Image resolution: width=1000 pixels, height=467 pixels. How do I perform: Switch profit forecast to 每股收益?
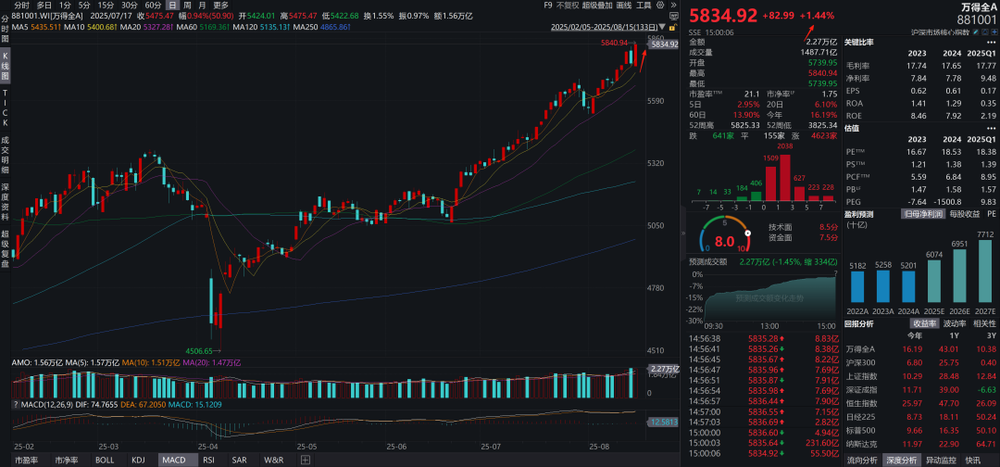(961, 213)
